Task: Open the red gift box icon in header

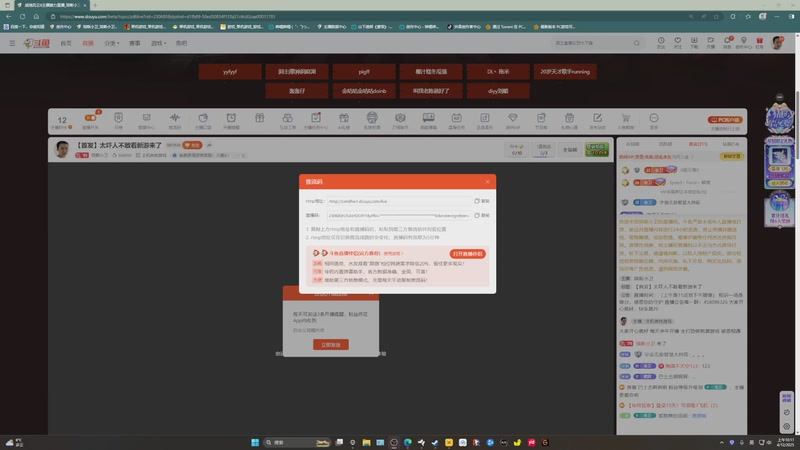Action: pos(760,42)
